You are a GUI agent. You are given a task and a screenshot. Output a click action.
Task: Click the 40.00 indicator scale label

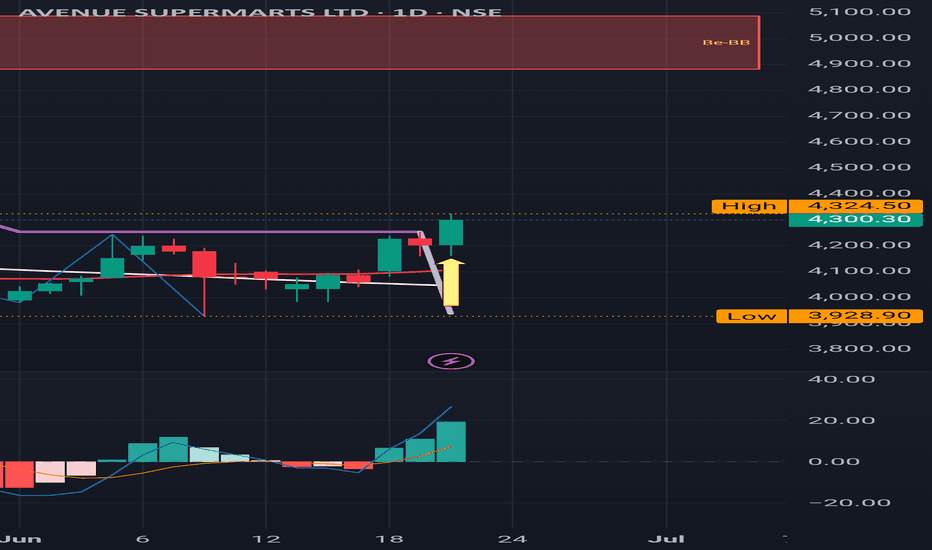tap(842, 379)
